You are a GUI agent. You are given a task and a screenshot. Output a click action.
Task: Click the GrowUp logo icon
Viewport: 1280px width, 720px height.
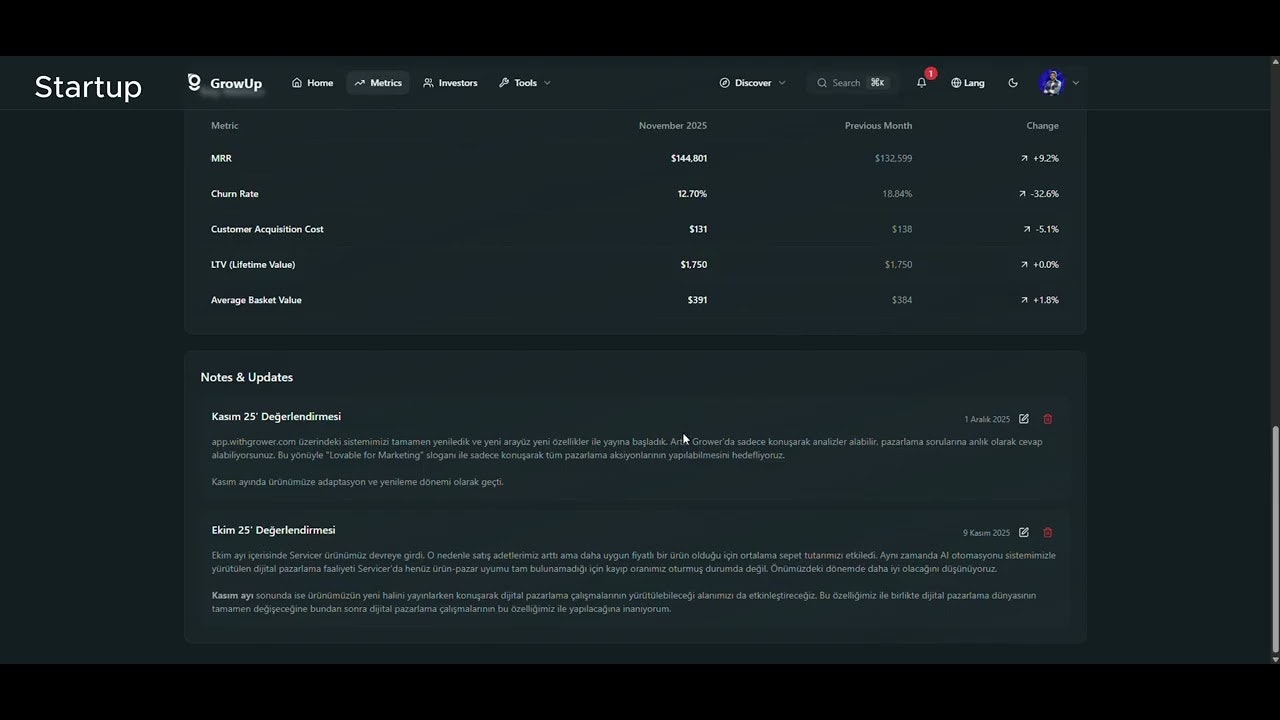click(x=194, y=82)
